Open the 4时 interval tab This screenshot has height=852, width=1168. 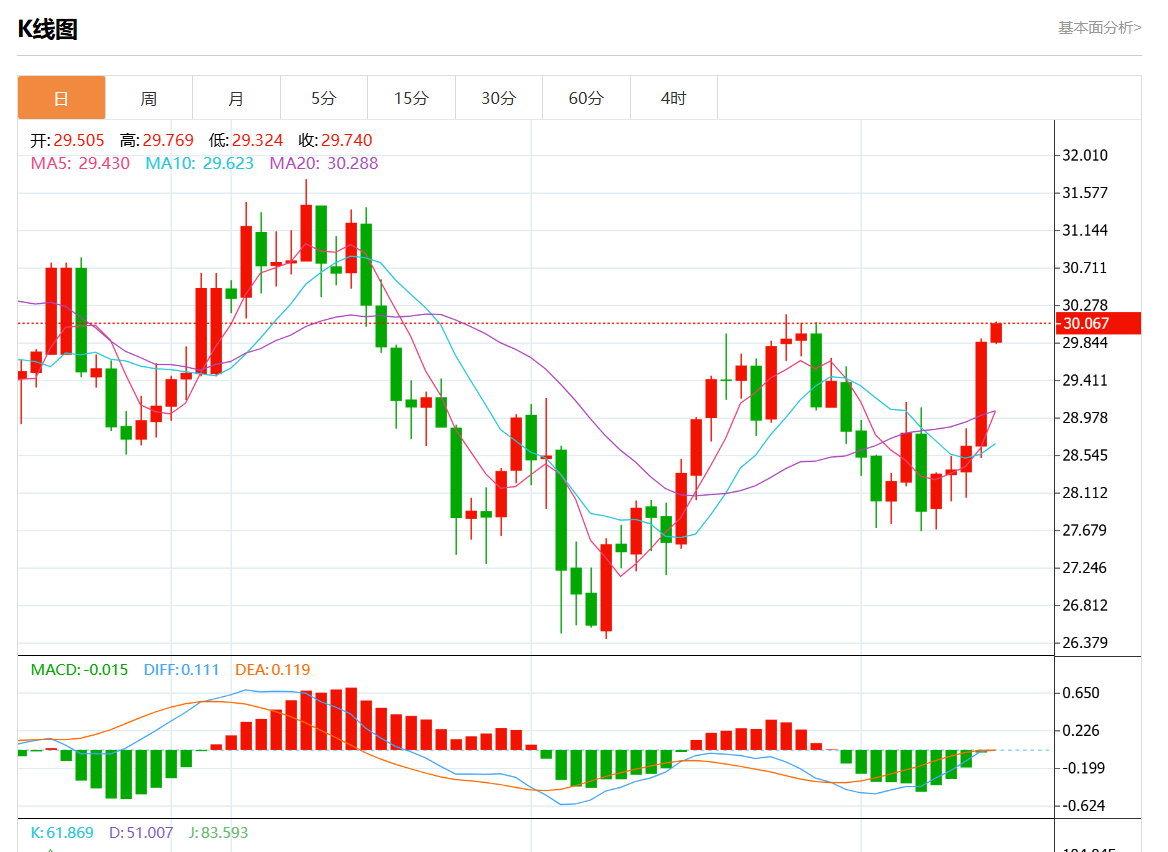coord(674,98)
